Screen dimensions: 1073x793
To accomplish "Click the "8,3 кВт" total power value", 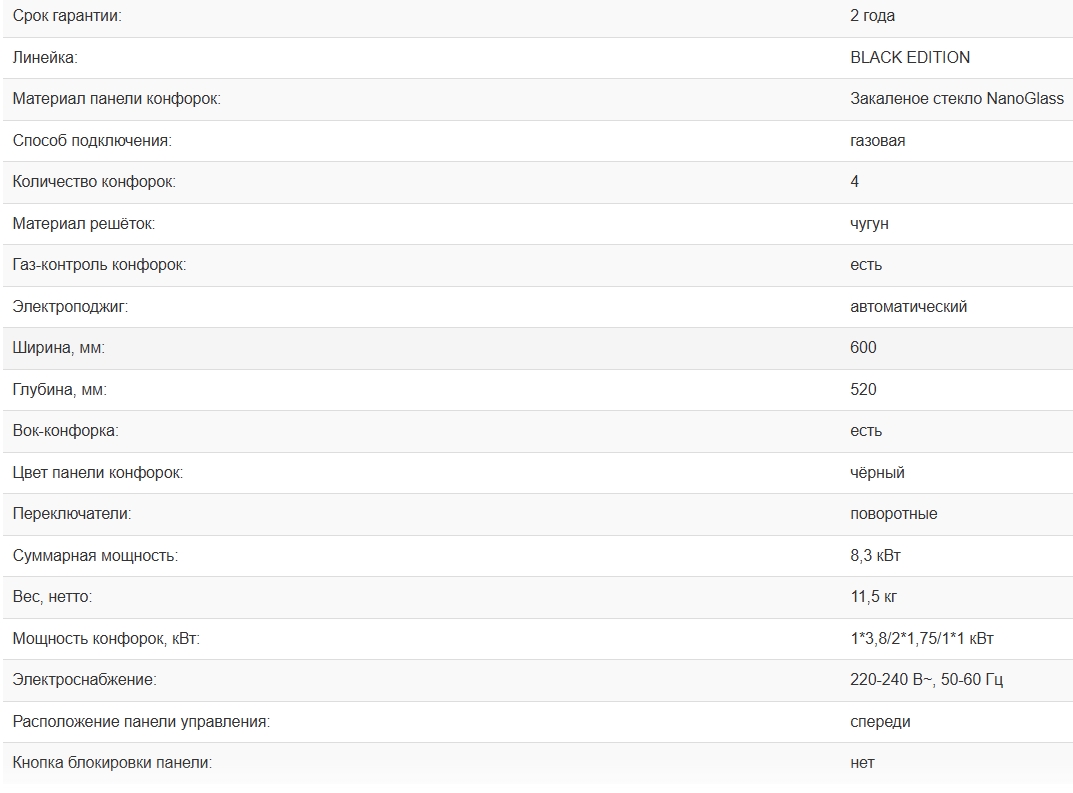I will click(876, 556).
